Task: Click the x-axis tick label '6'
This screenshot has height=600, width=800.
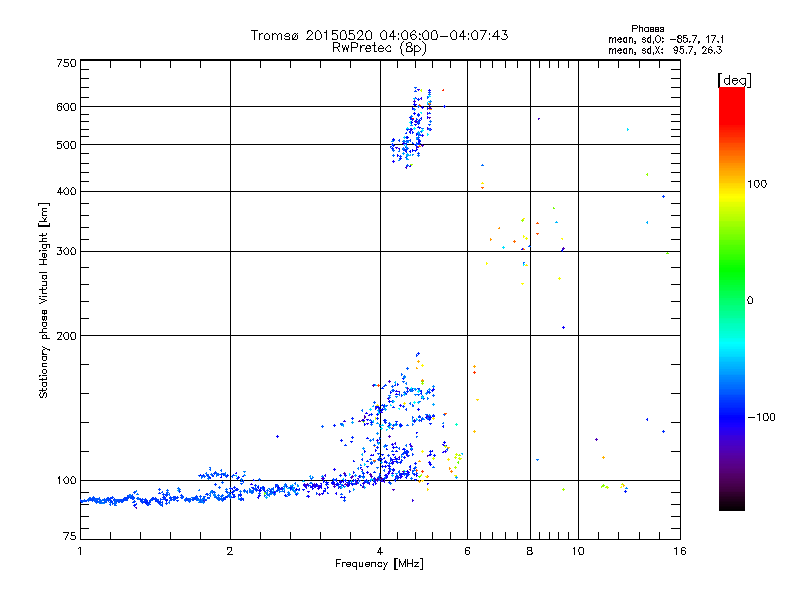Action: pos(467,551)
